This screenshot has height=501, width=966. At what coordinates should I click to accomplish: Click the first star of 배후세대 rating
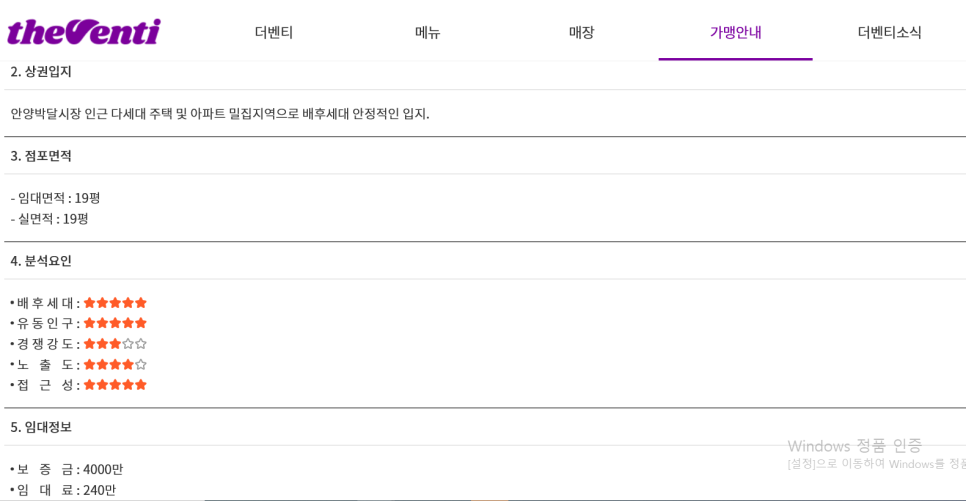click(89, 303)
